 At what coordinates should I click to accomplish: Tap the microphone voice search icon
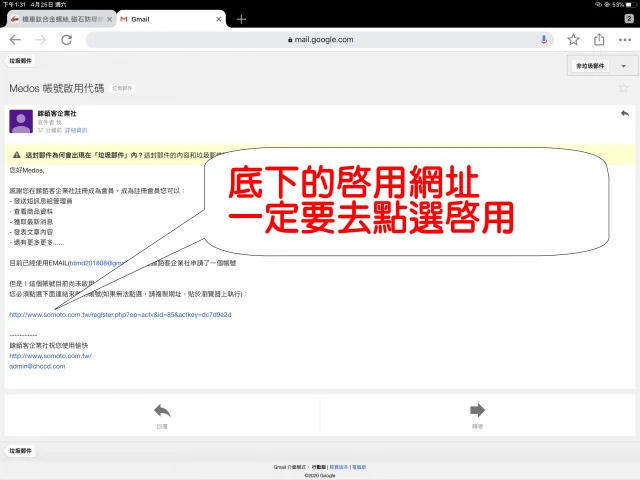coord(544,39)
